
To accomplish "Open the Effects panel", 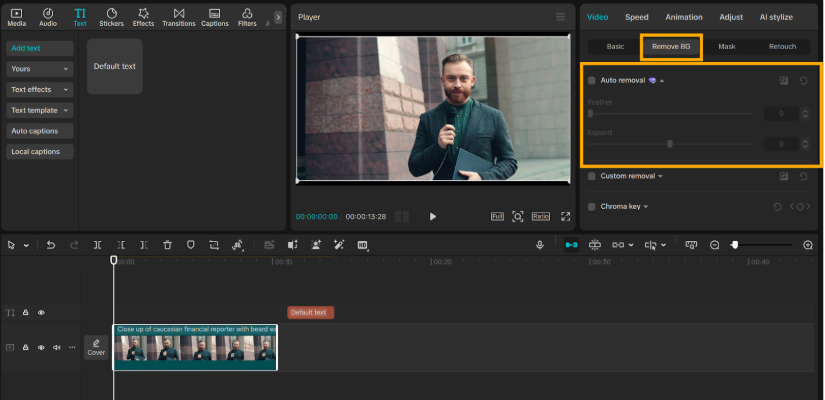I will pyautogui.click(x=143, y=17).
